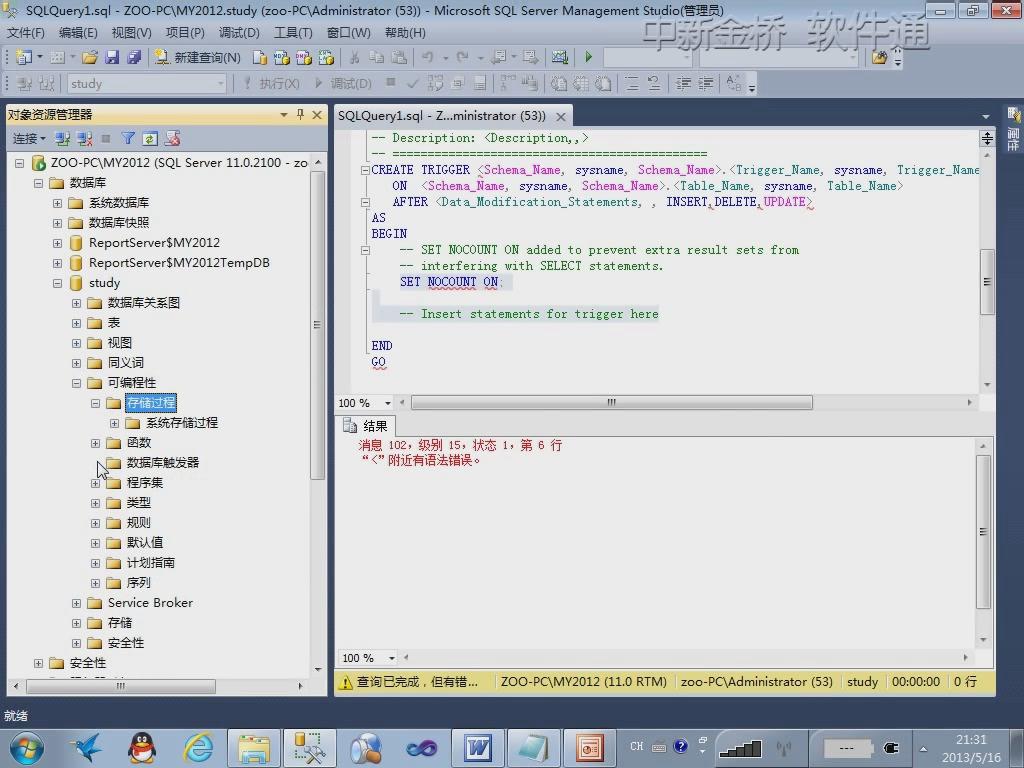
Task: Collapse the CREATE TRIGGER code outline block
Action: pyautogui.click(x=365, y=170)
